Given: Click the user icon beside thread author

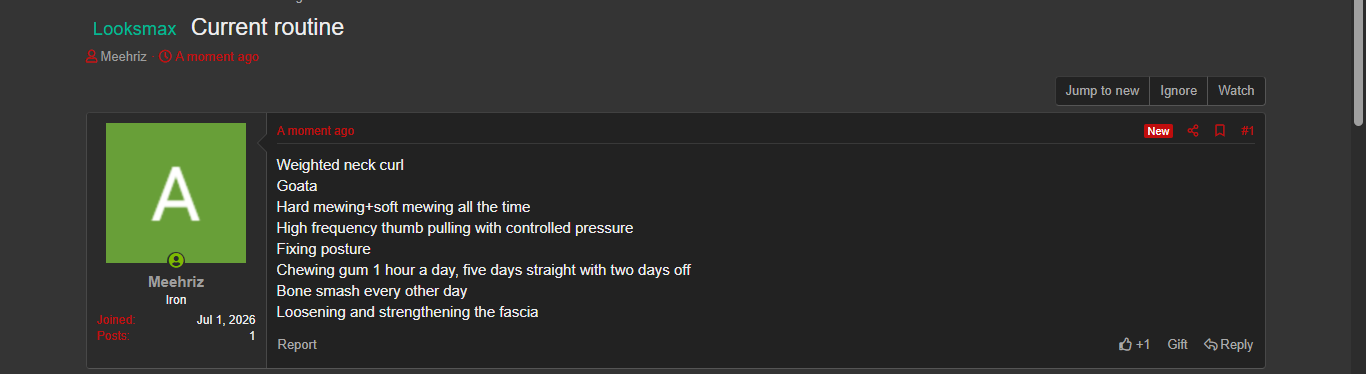Looking at the screenshot, I should [x=92, y=57].
